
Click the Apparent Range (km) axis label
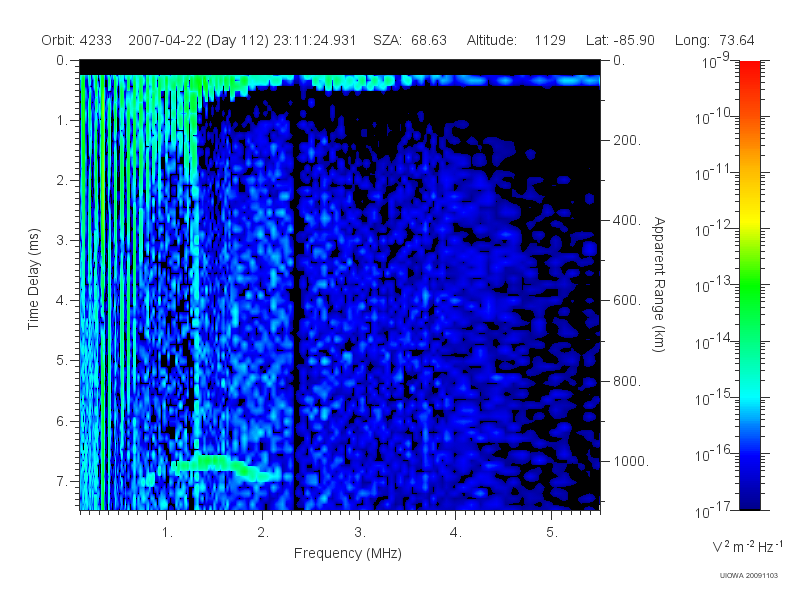click(x=659, y=285)
